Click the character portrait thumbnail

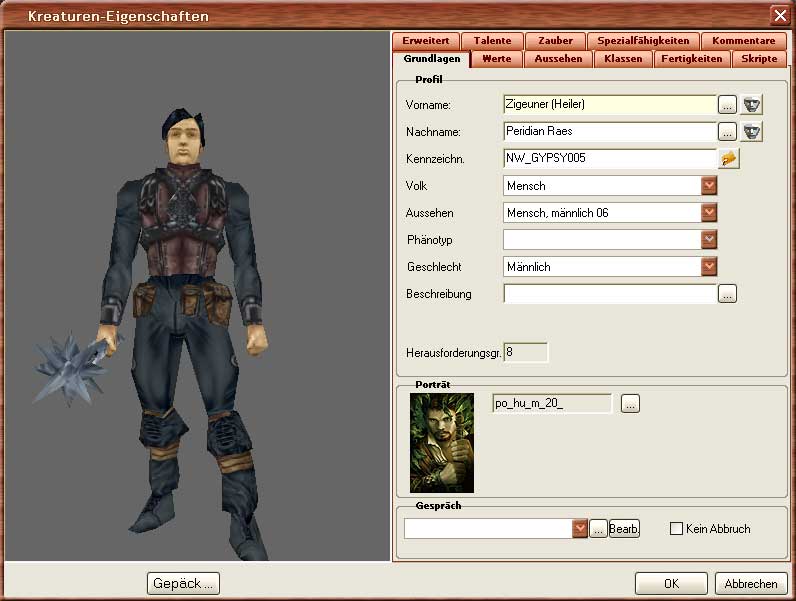point(442,442)
